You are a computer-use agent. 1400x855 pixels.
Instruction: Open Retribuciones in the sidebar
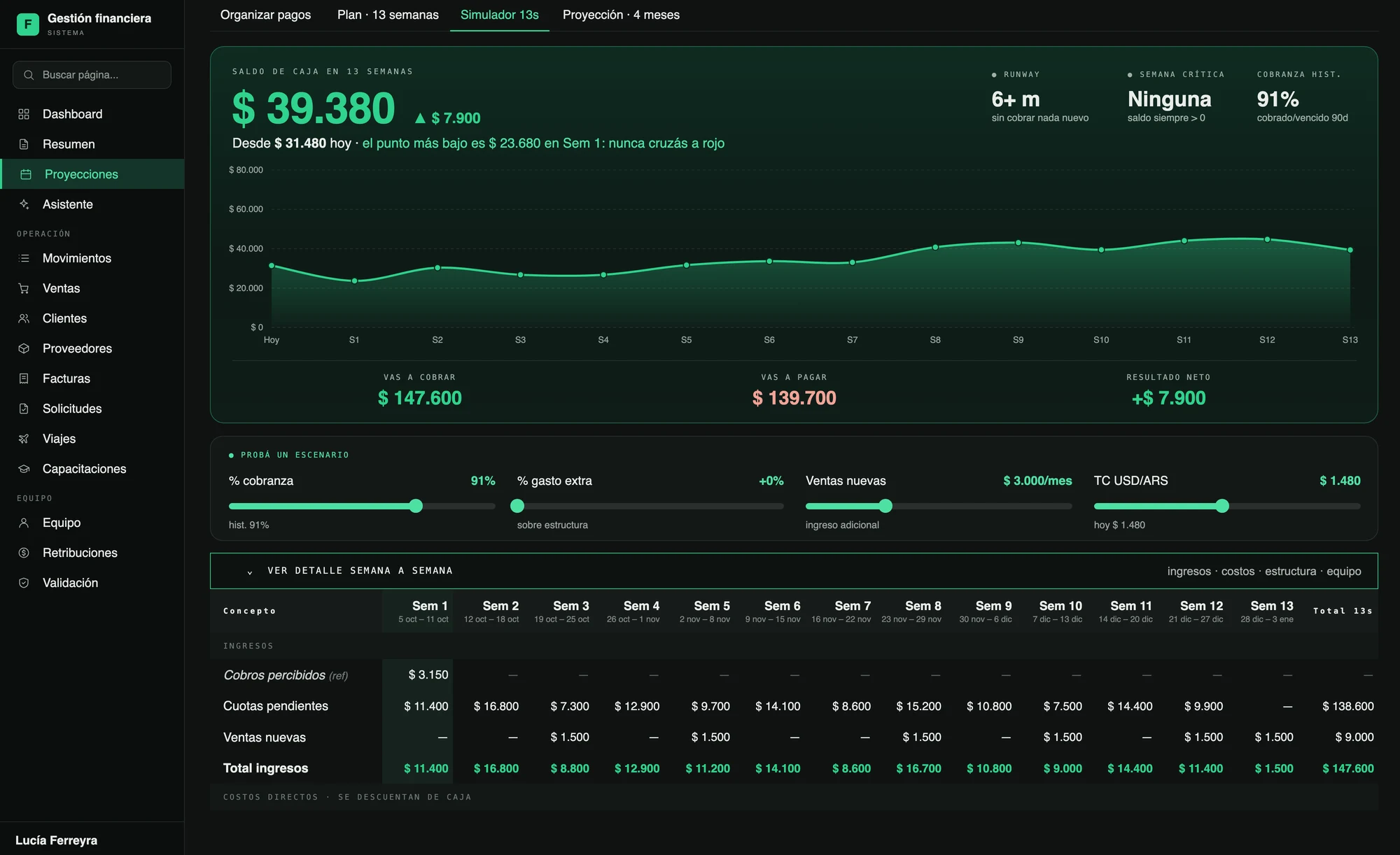pyautogui.click(x=92, y=553)
